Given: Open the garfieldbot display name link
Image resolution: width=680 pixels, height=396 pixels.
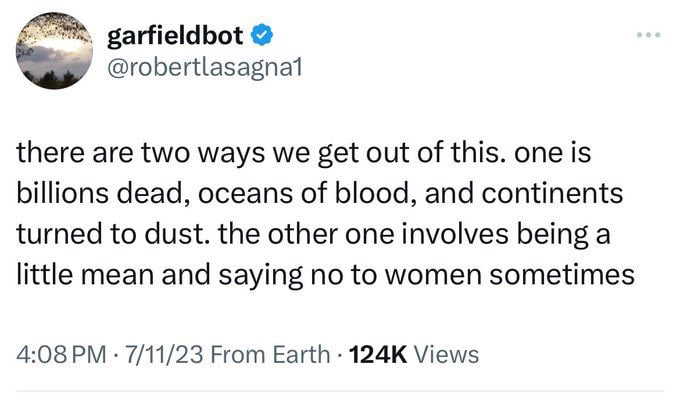Looking at the screenshot, I should 175,36.
